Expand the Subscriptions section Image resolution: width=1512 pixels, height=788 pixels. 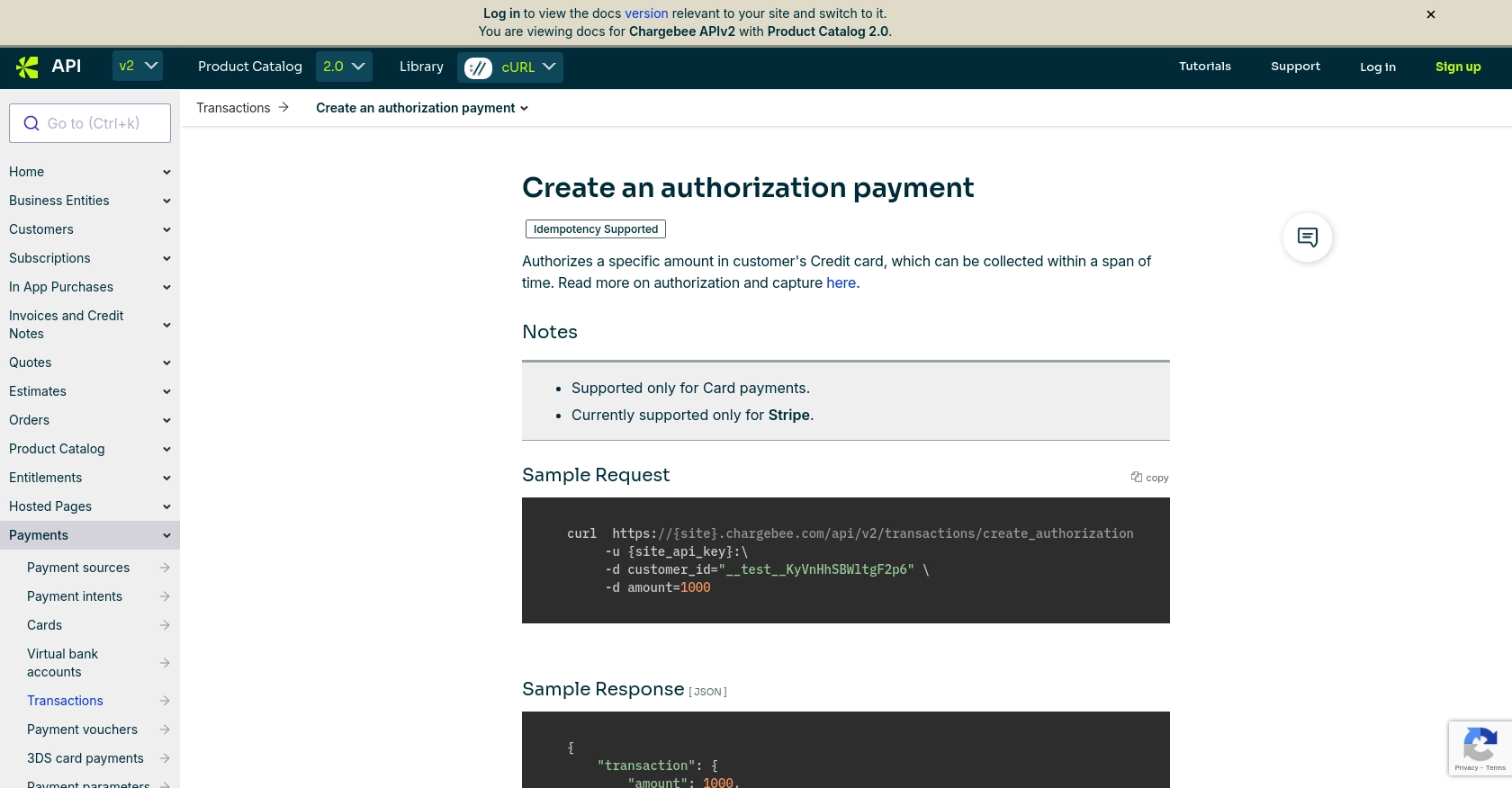[x=166, y=258]
